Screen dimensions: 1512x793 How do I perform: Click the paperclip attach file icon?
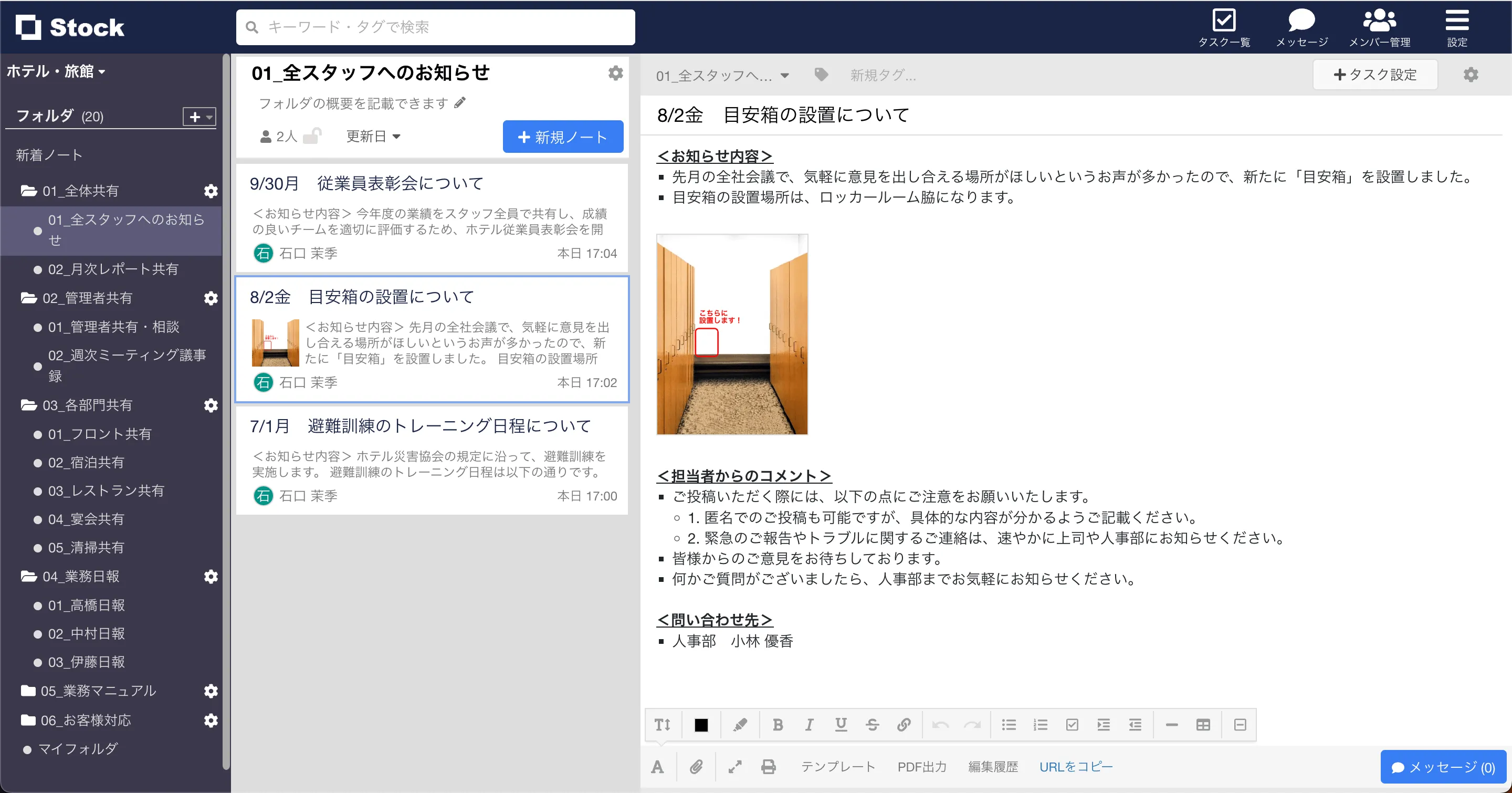696,767
